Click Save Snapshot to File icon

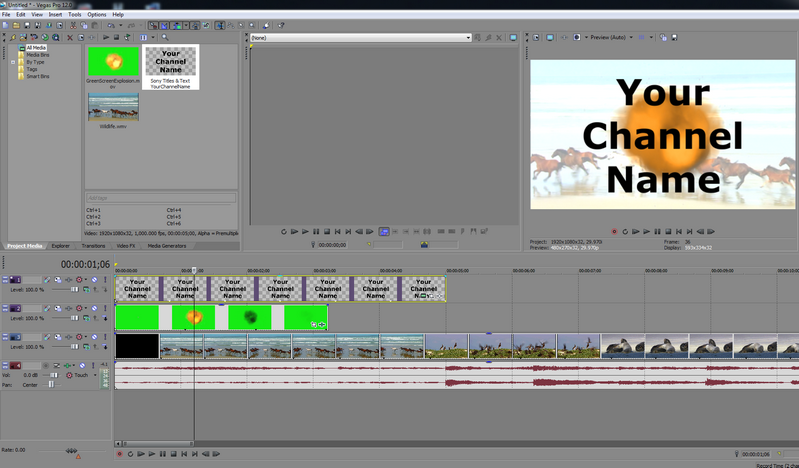point(674,37)
